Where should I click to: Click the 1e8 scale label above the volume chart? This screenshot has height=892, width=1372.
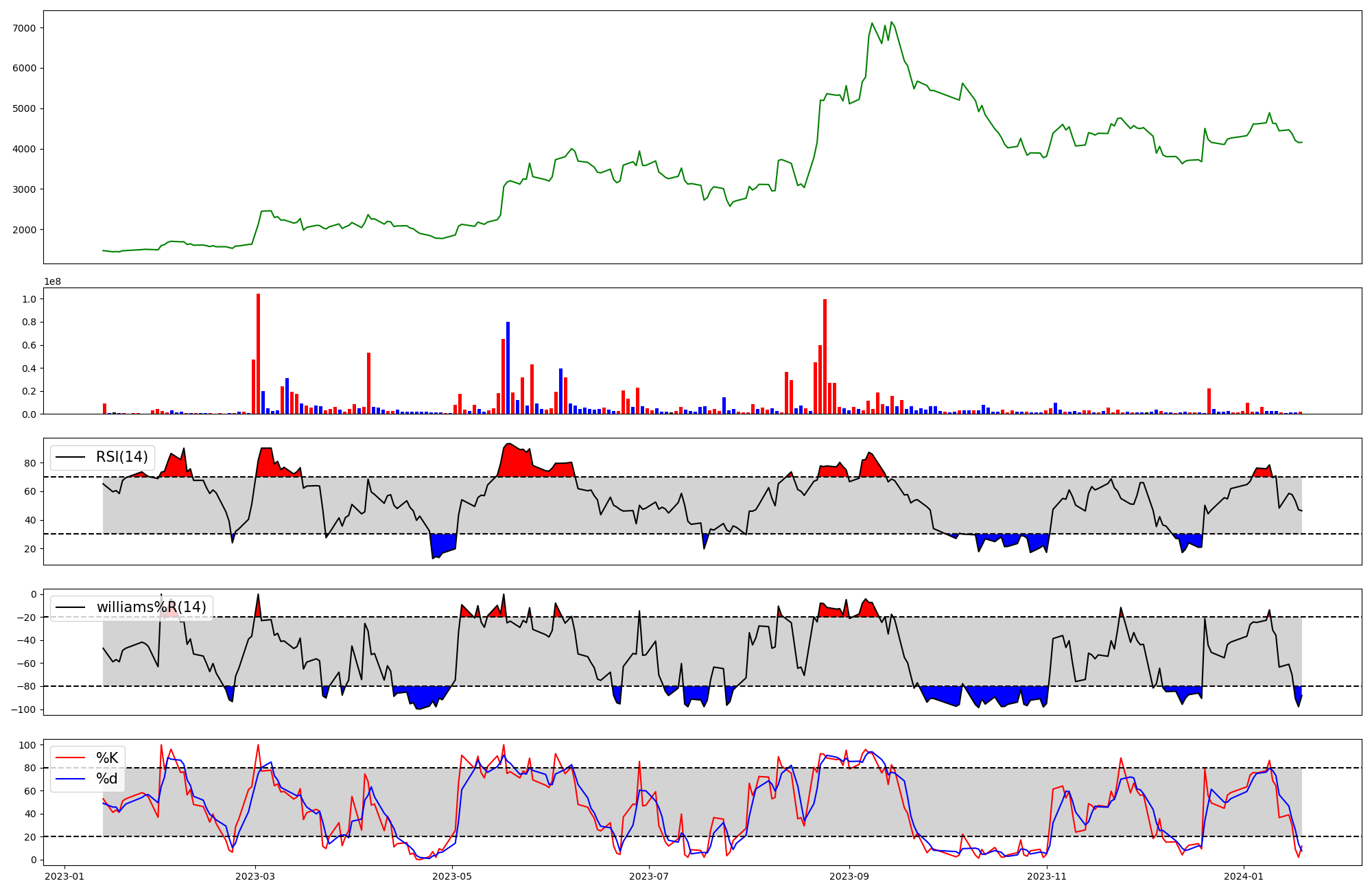(x=53, y=282)
